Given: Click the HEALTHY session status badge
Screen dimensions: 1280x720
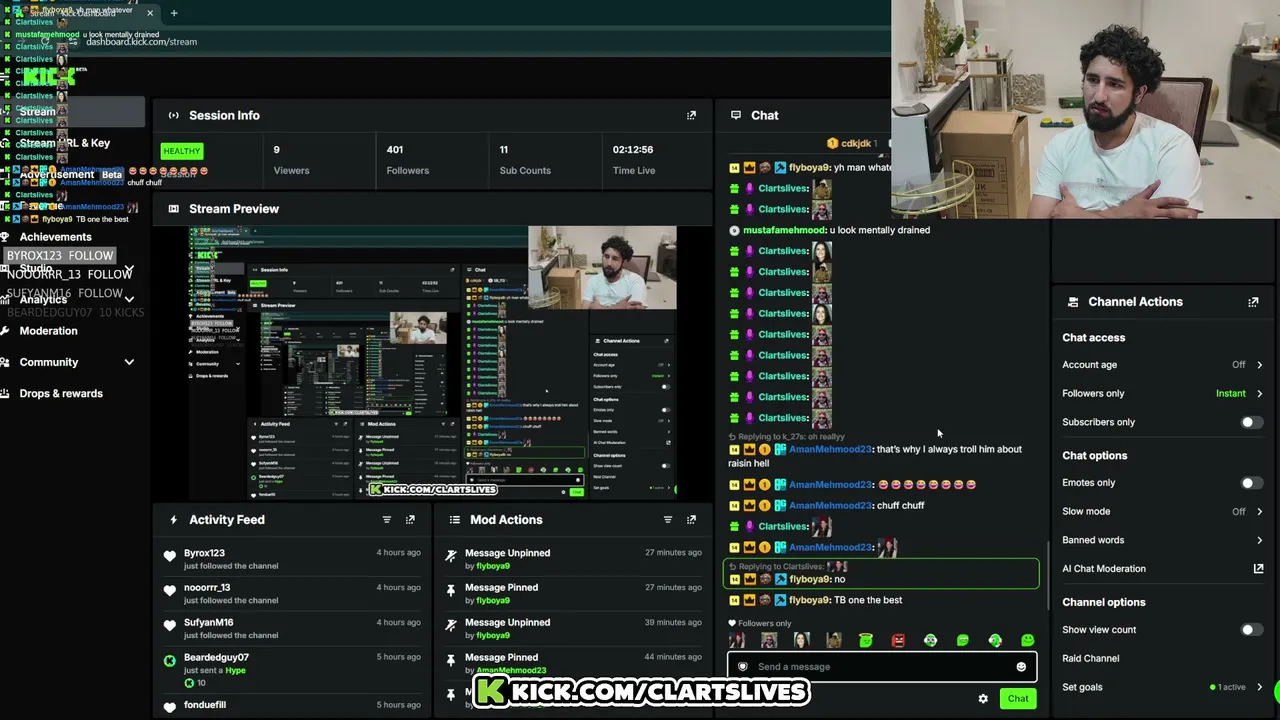Looking at the screenshot, I should pyautogui.click(x=182, y=151).
